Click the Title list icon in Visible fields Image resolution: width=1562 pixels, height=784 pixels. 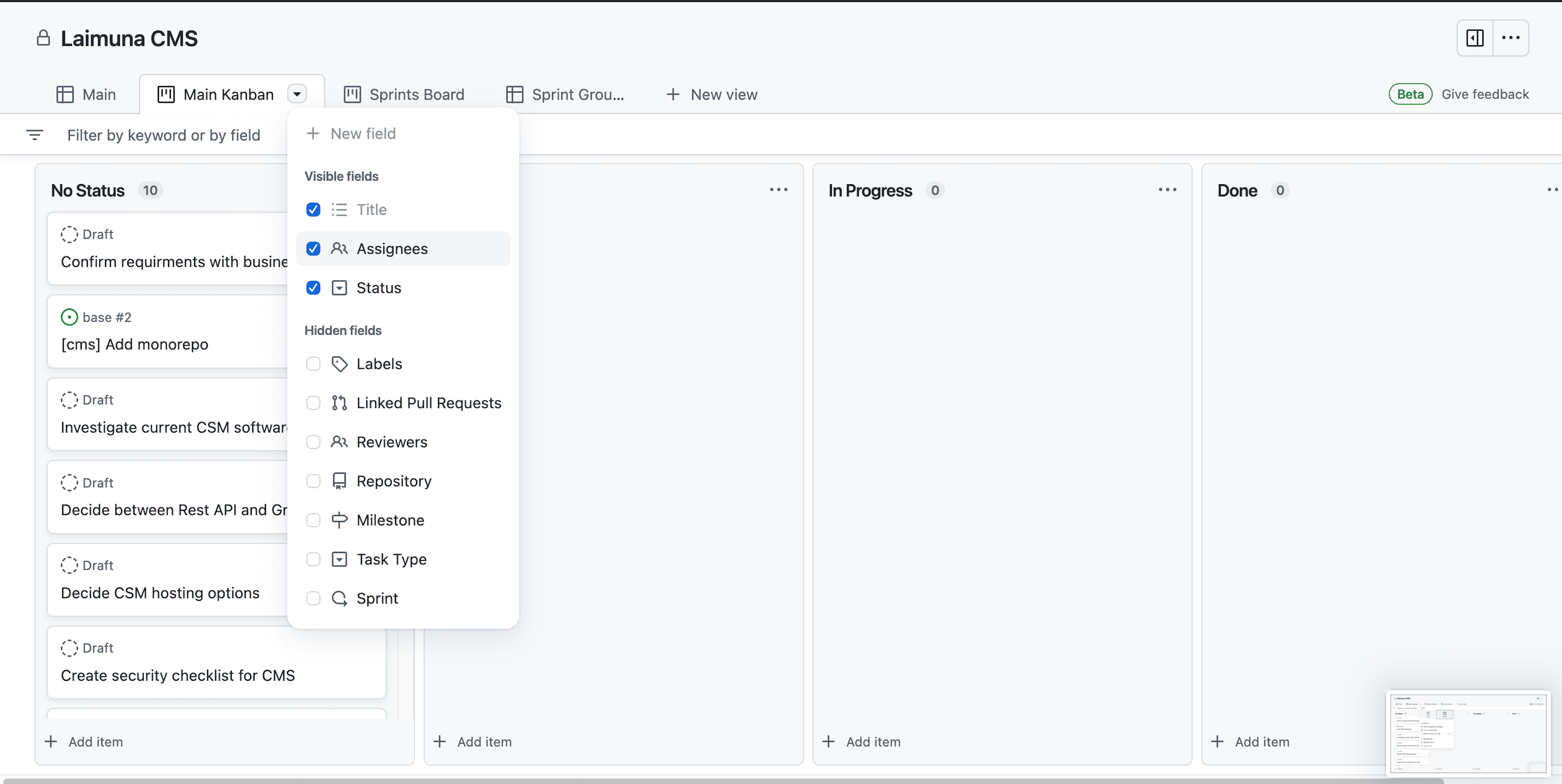coord(340,210)
